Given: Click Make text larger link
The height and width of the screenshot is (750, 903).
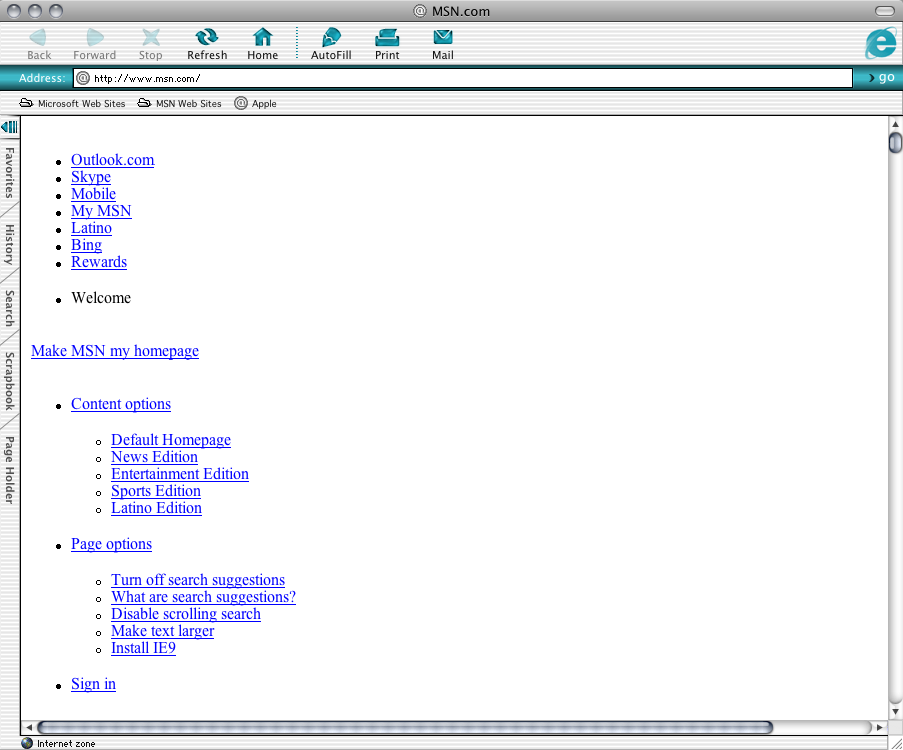Looking at the screenshot, I should click(162, 631).
